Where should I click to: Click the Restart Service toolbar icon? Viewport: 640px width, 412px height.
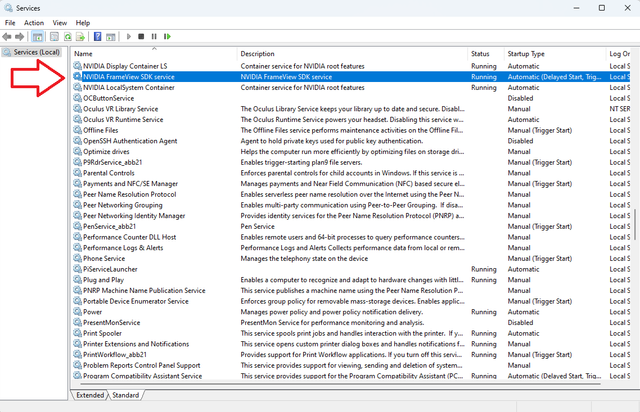point(167,37)
